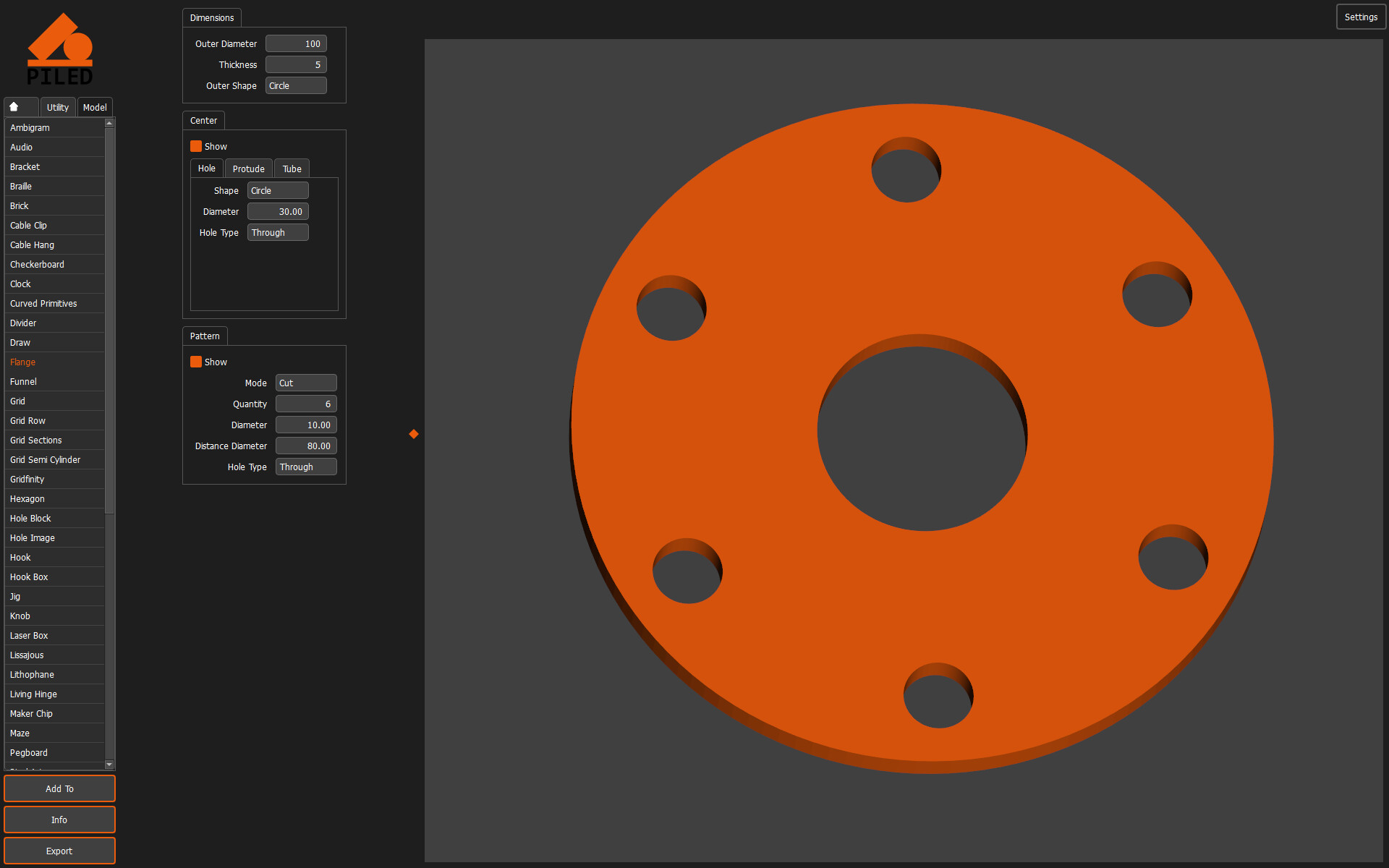This screenshot has width=1389, height=868.
Task: Select Curved Primitives model
Action: tap(54, 303)
